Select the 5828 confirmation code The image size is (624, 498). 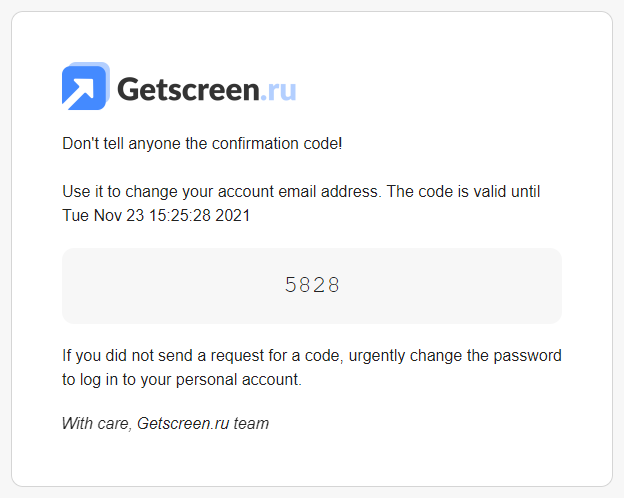pyautogui.click(x=312, y=285)
